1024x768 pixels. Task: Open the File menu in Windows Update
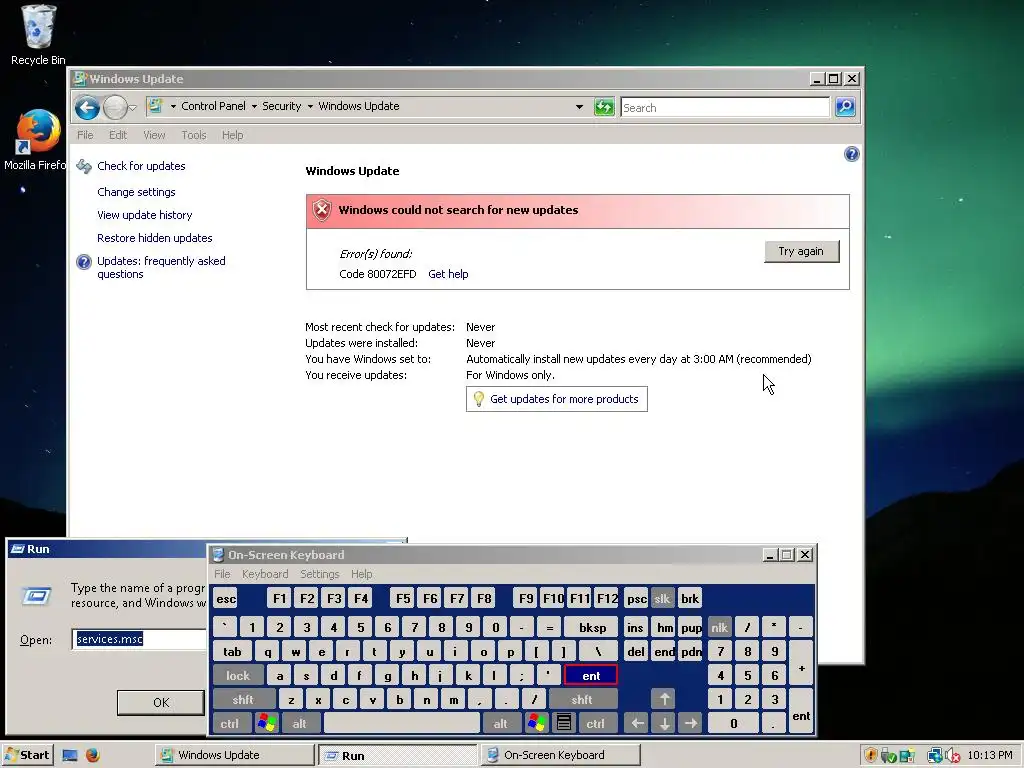click(x=85, y=135)
